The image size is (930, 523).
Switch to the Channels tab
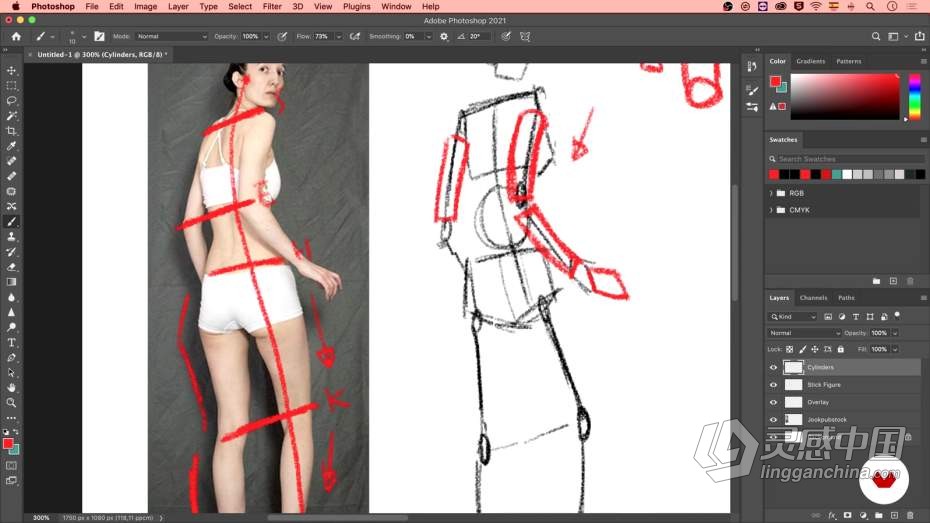[x=813, y=298]
